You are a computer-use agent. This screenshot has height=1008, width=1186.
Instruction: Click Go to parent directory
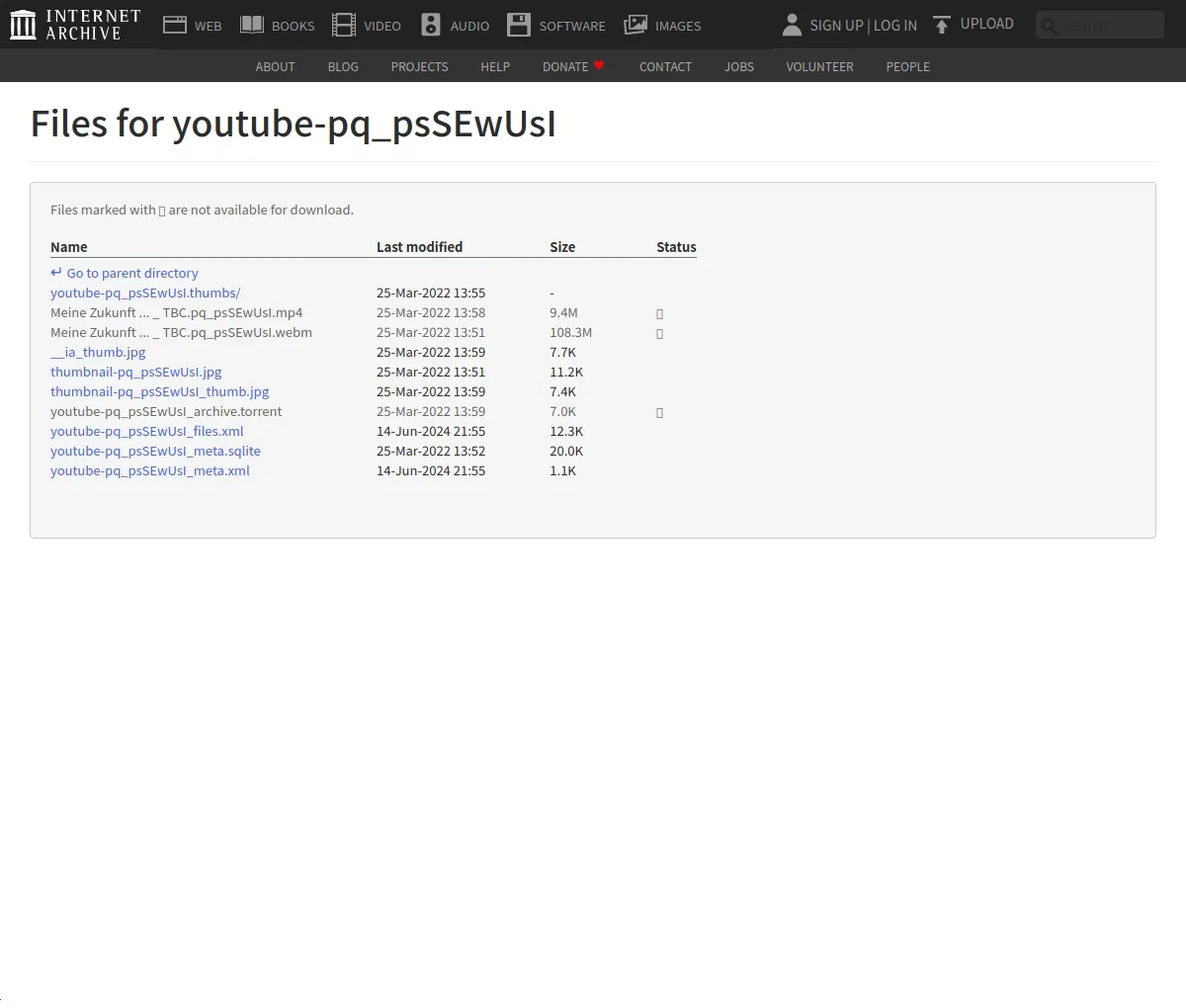pyautogui.click(x=125, y=273)
